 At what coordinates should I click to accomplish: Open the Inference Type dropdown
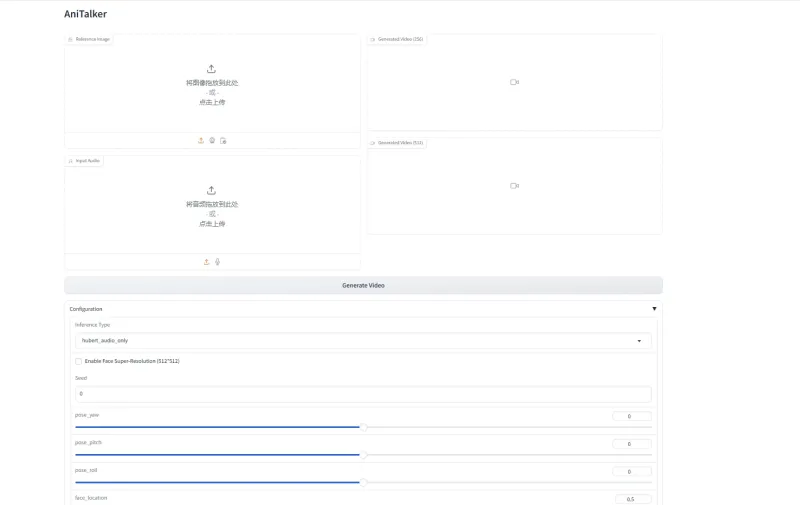click(363, 340)
